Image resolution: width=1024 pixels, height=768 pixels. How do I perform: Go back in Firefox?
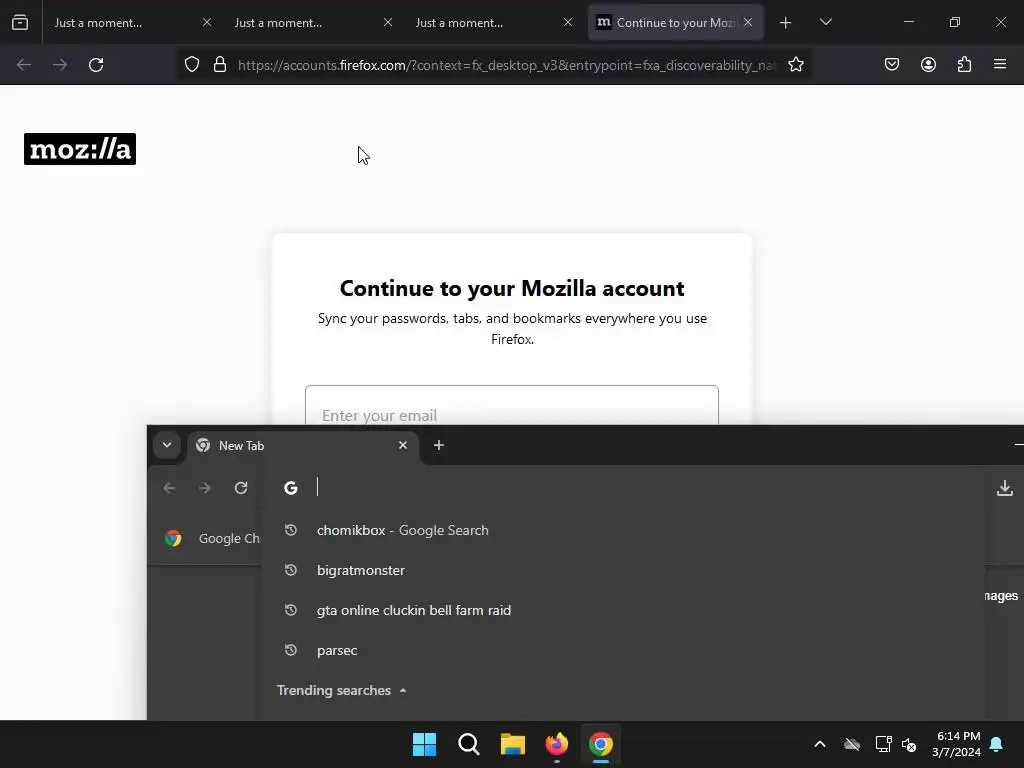(x=24, y=65)
